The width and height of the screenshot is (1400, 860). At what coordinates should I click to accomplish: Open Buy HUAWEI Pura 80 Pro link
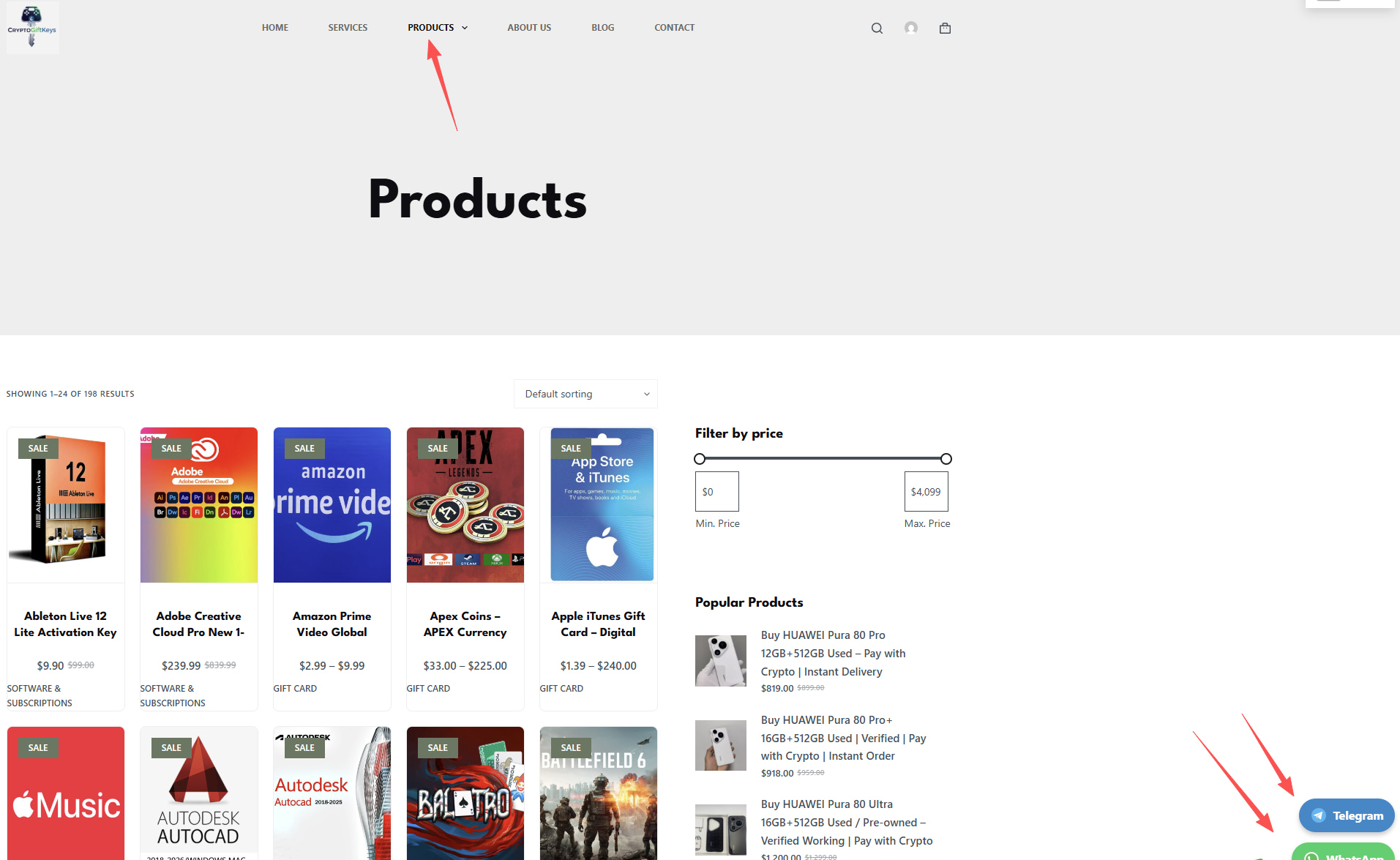[834, 654]
